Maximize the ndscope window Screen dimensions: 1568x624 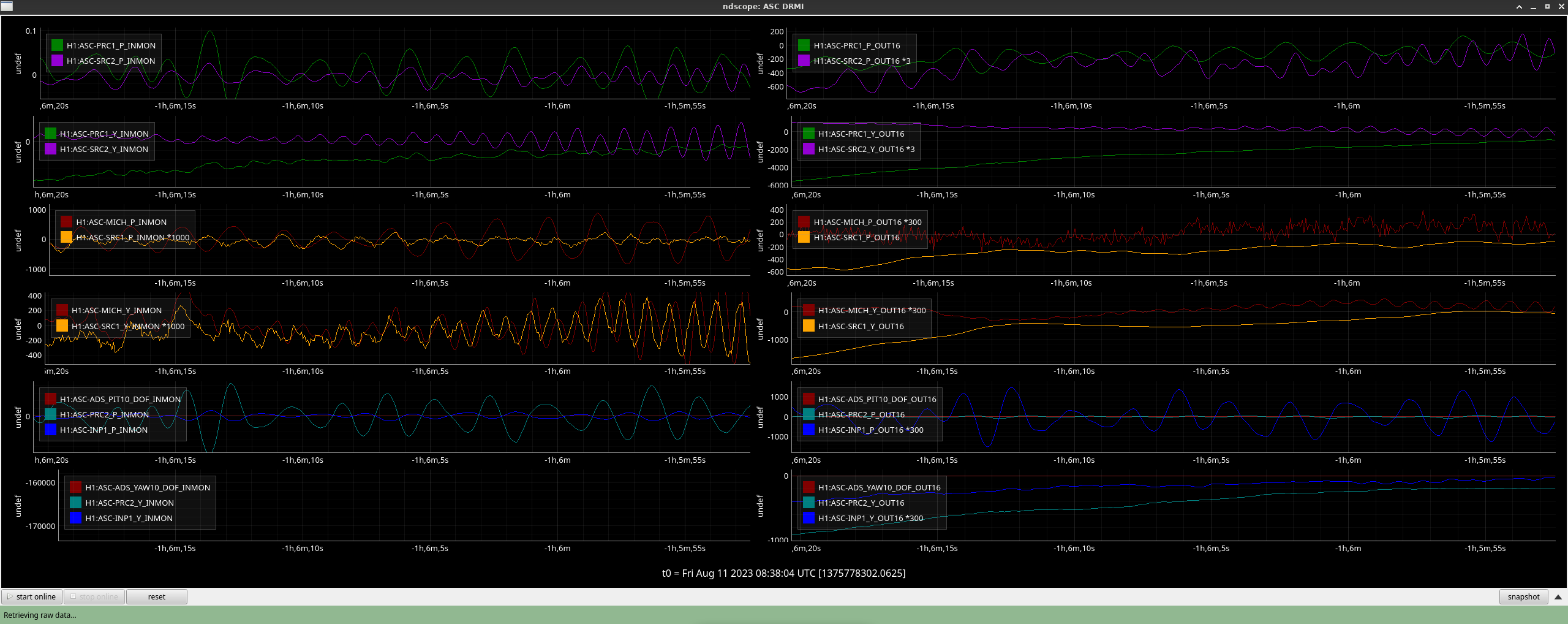pos(1547,7)
